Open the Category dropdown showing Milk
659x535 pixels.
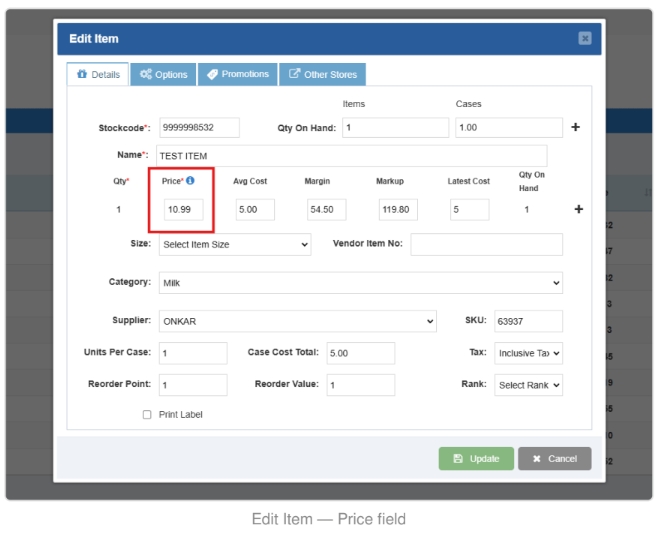(x=361, y=283)
